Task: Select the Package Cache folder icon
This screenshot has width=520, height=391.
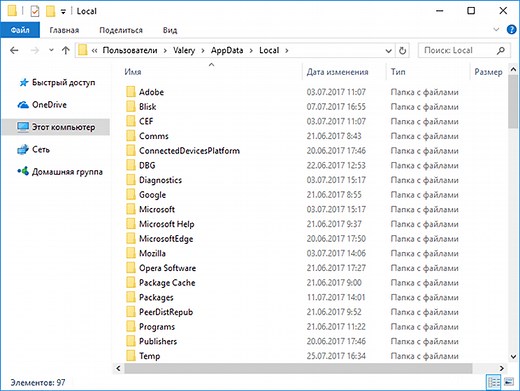Action: coord(131,283)
